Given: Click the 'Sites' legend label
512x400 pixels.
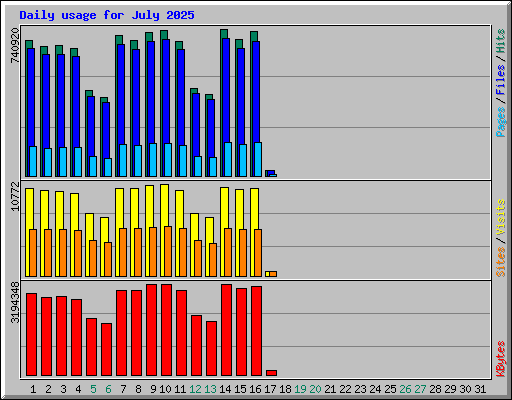Looking at the screenshot, I should 500,262.
